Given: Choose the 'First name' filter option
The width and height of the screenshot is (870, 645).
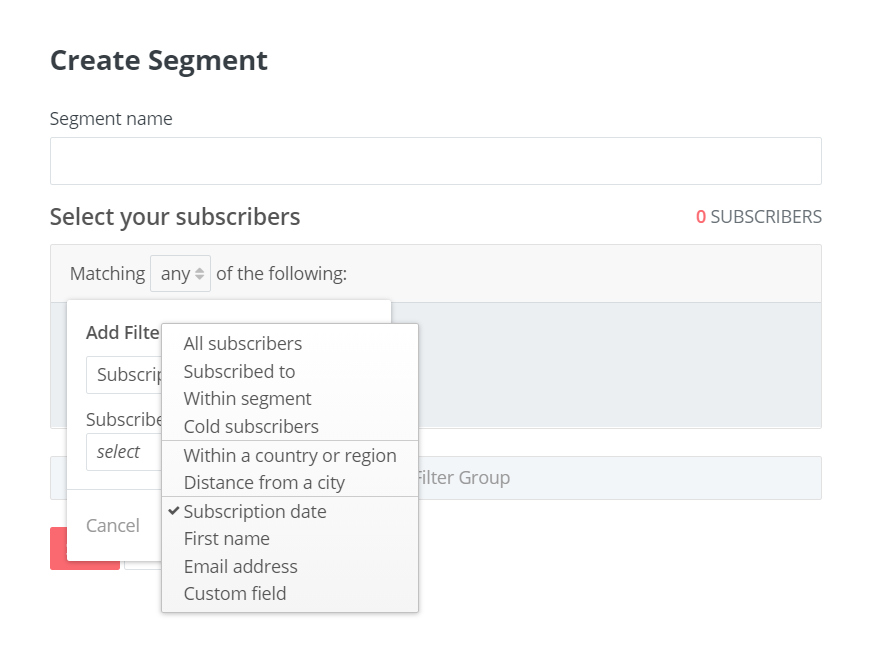Looking at the screenshot, I should click(227, 539).
